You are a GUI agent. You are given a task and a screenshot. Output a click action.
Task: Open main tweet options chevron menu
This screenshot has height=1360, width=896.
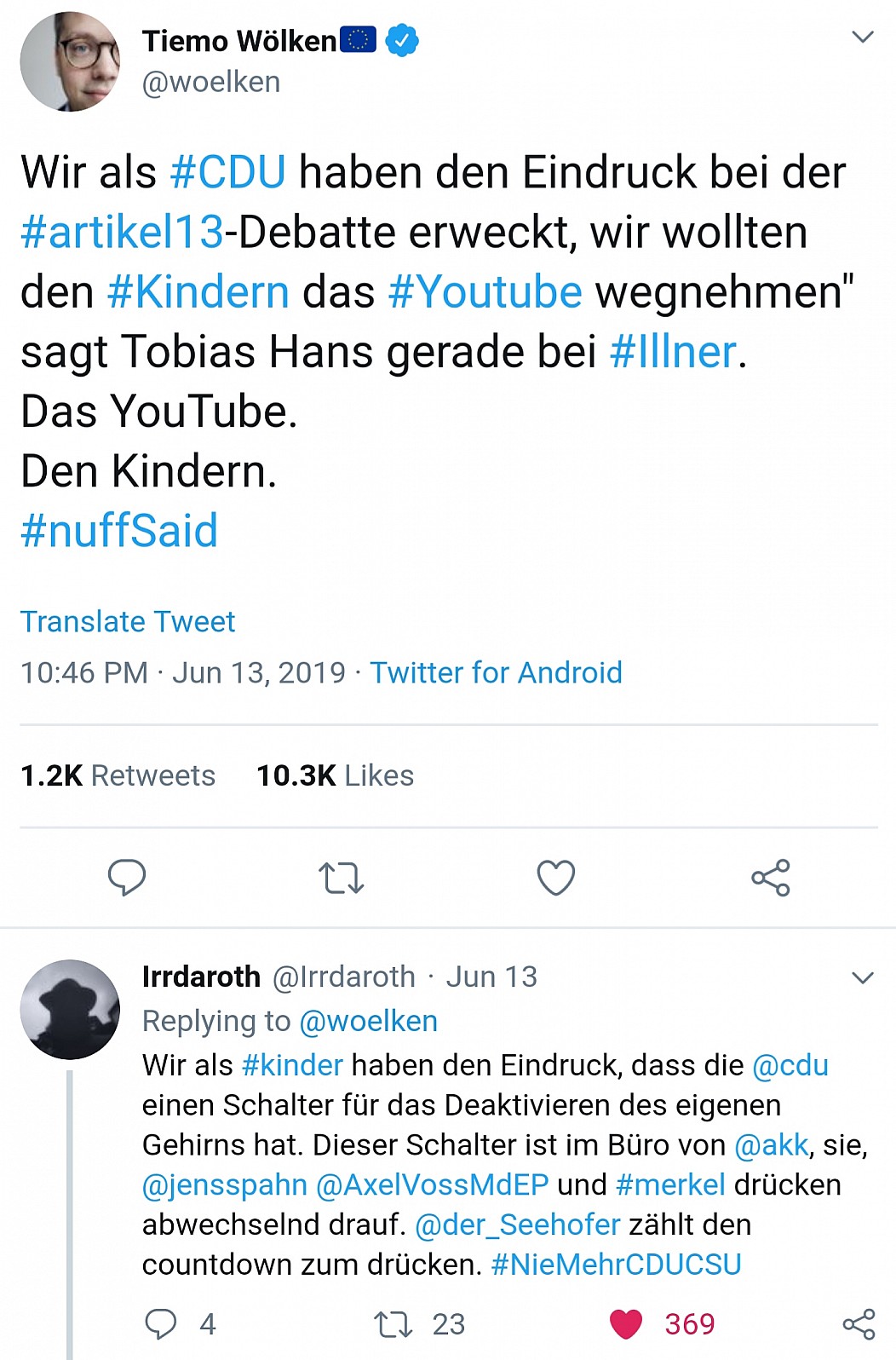click(863, 37)
